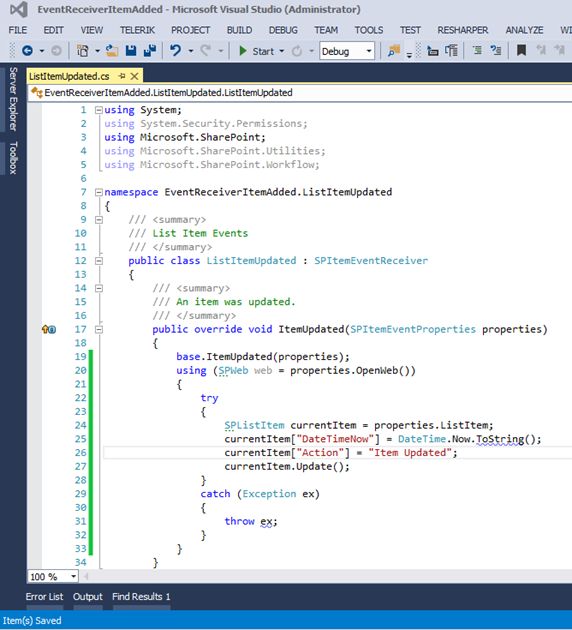Screen dimensions: 572x630
Task: Open the VIEW menu
Action: point(92,30)
